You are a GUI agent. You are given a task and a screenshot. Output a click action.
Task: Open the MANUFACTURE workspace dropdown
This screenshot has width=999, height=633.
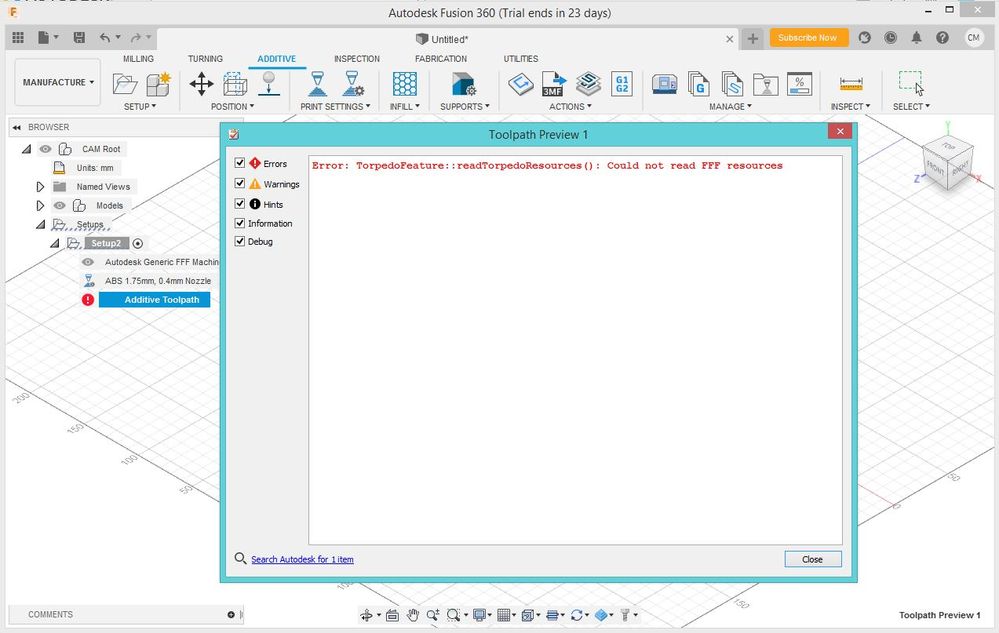[x=57, y=82]
